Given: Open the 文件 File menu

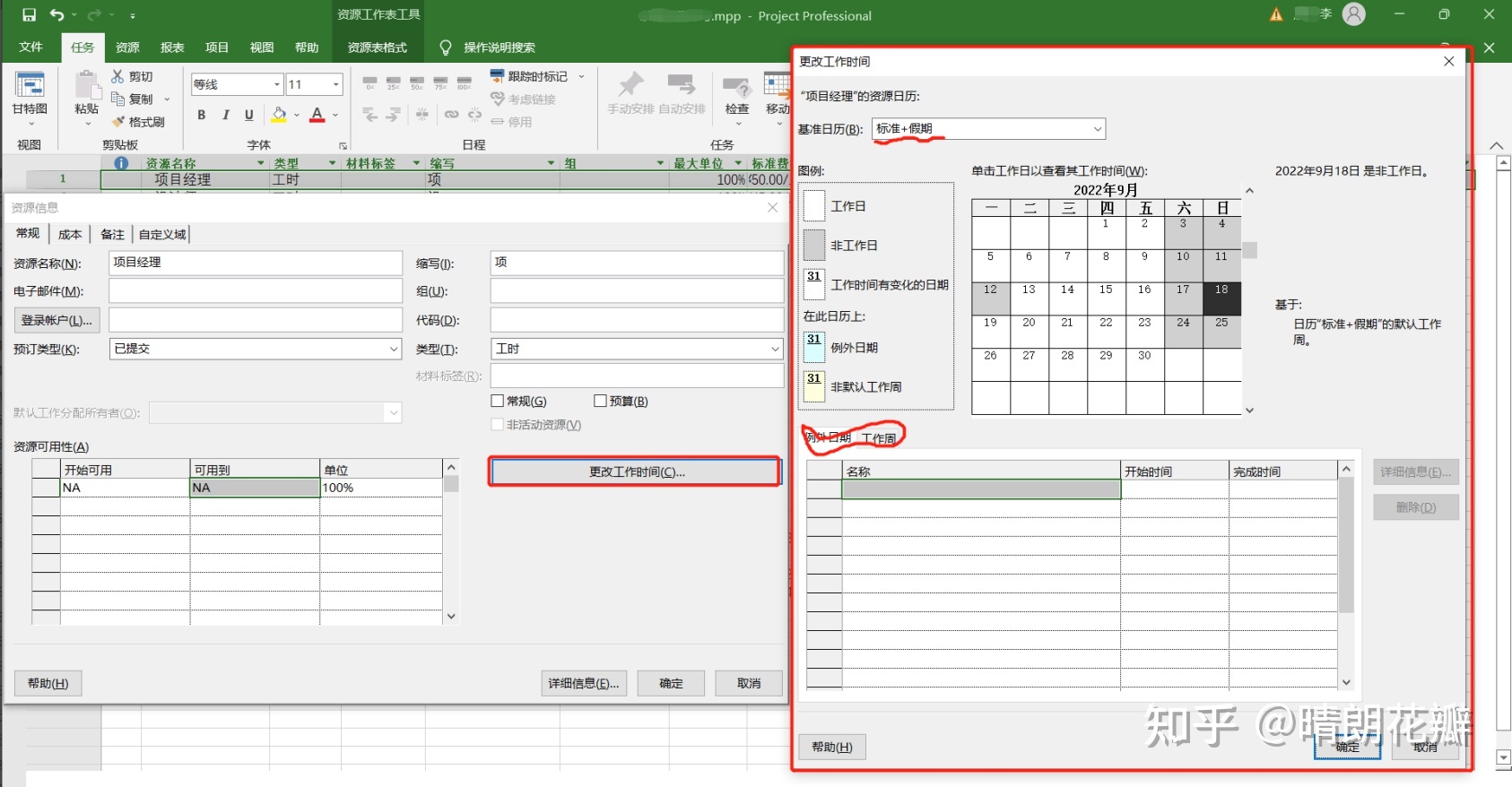Looking at the screenshot, I should pos(30,48).
